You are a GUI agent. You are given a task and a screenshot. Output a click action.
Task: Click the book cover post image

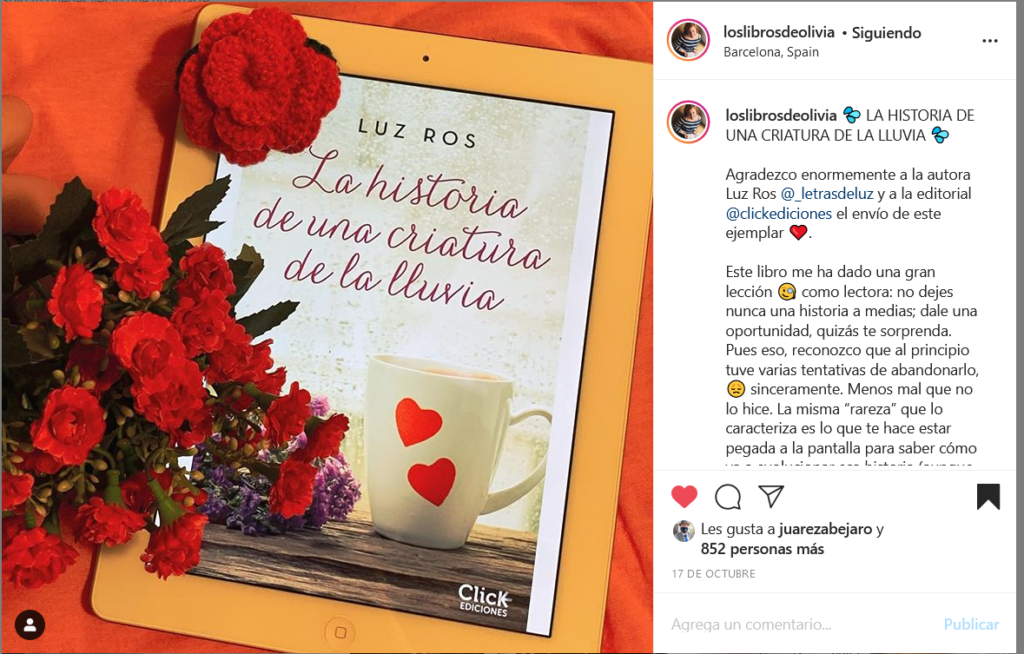tap(327, 327)
